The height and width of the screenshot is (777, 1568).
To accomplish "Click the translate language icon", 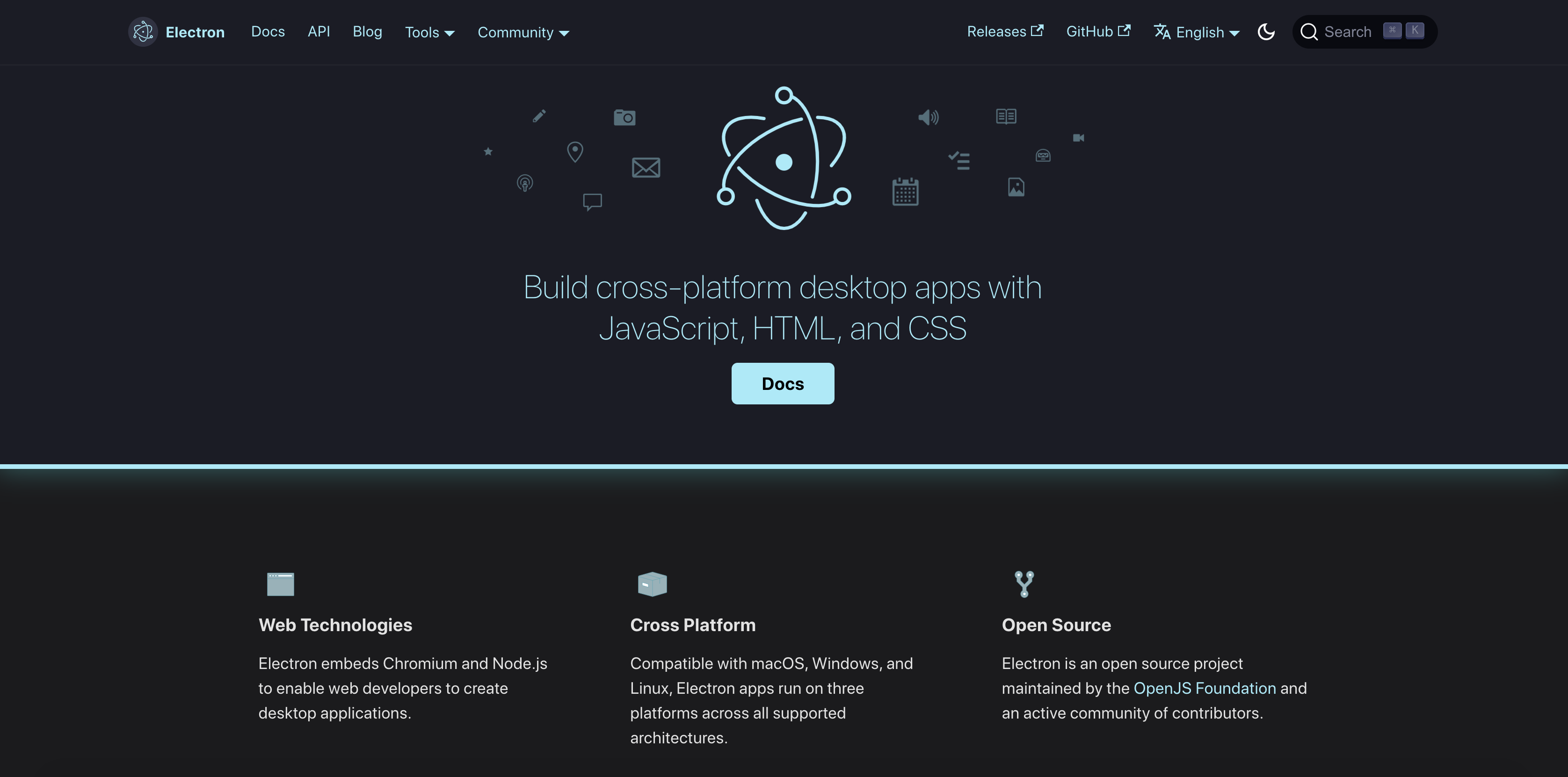I will click(1162, 32).
